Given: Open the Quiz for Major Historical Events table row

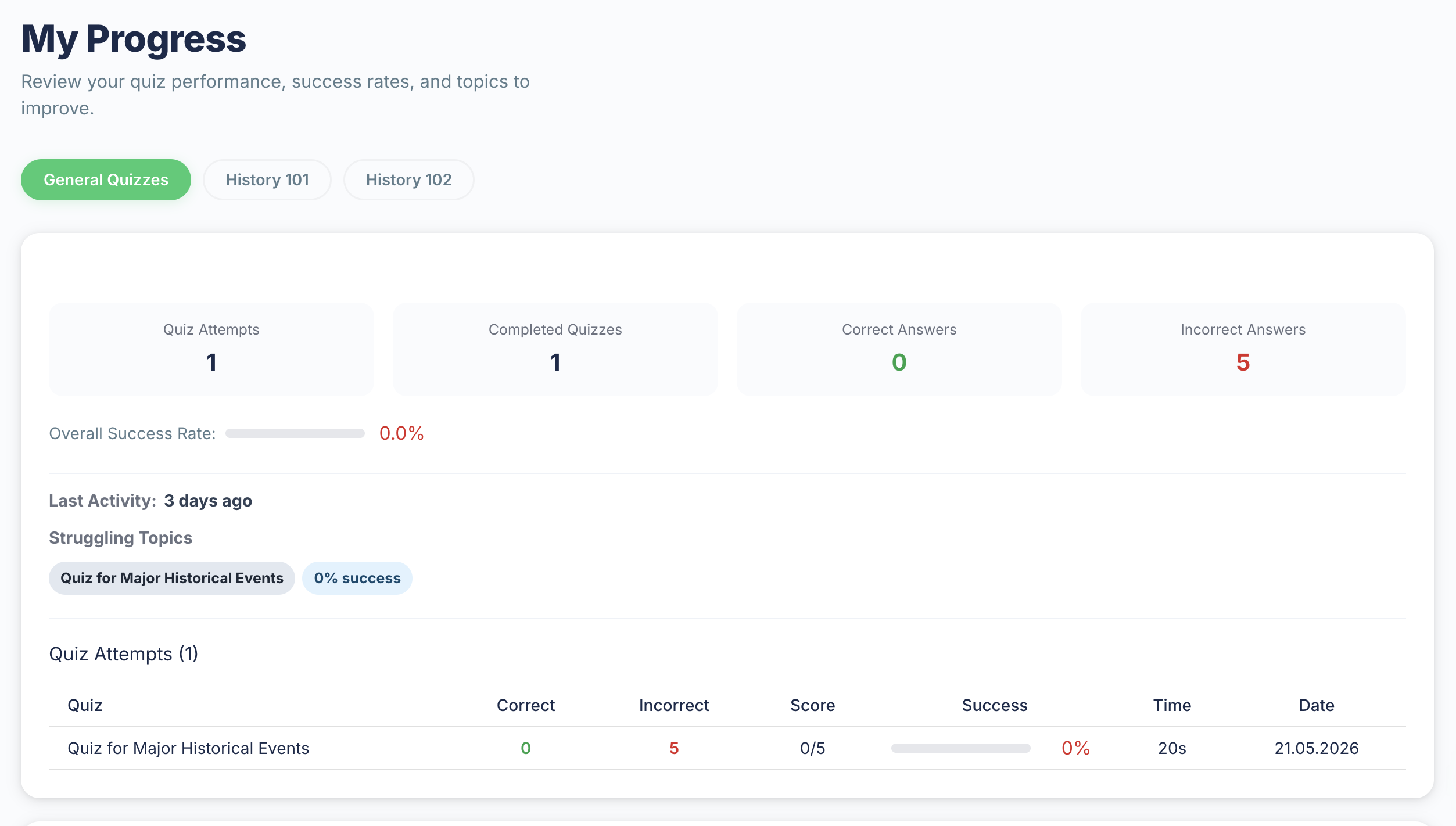Looking at the screenshot, I should coord(727,748).
